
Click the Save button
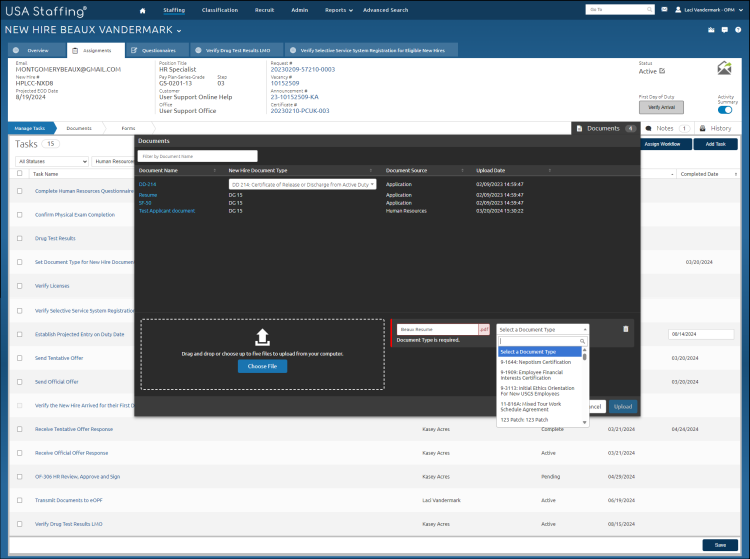[x=720, y=545]
